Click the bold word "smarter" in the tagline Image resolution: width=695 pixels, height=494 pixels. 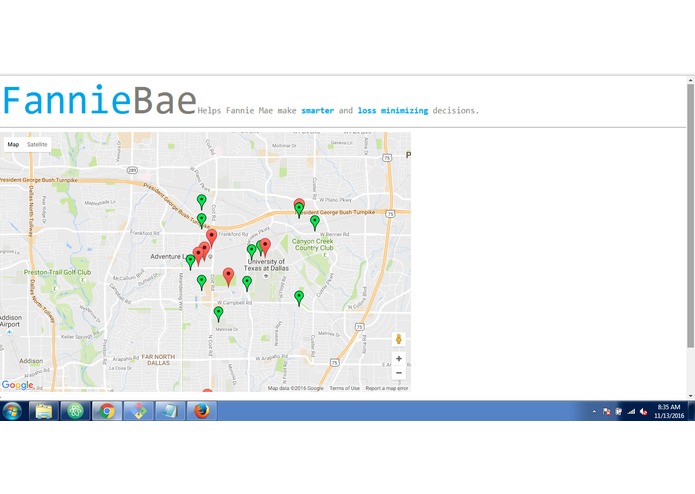(317, 110)
